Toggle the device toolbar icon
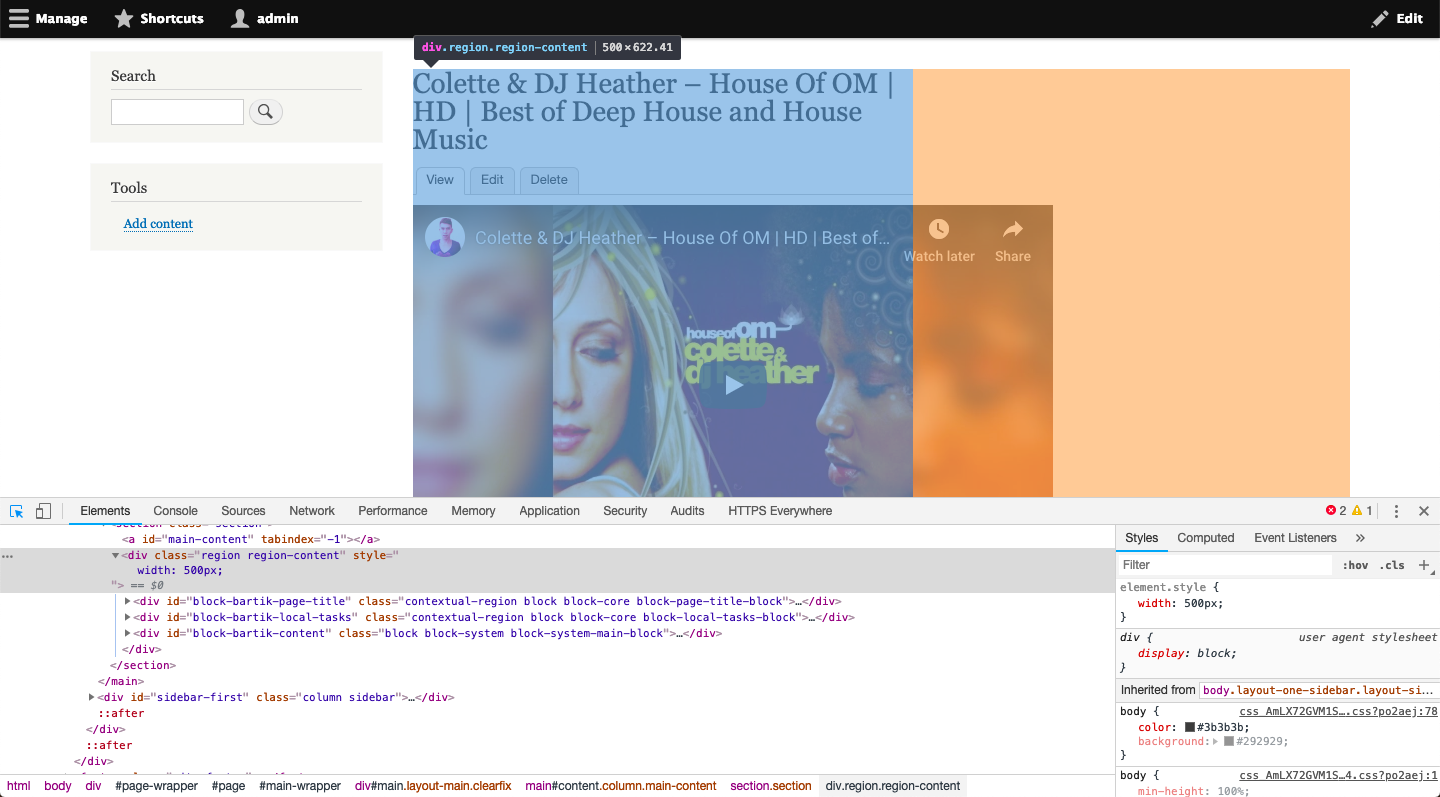 pyautogui.click(x=43, y=511)
